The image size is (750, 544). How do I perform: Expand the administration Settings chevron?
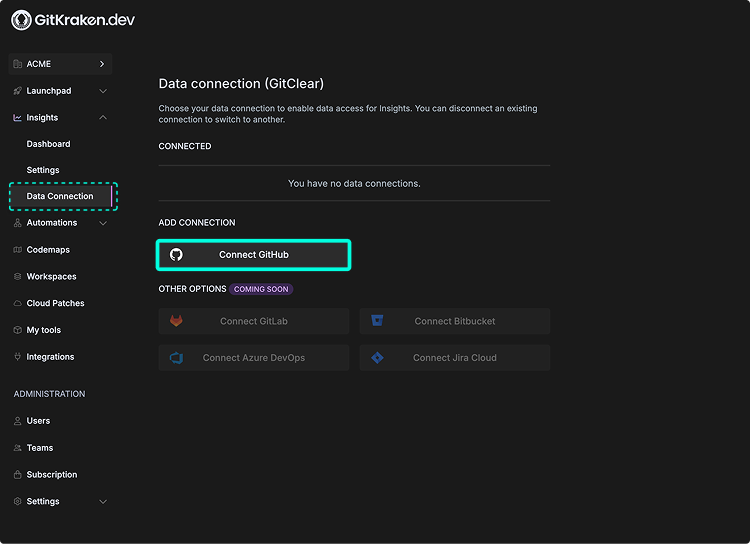103,502
